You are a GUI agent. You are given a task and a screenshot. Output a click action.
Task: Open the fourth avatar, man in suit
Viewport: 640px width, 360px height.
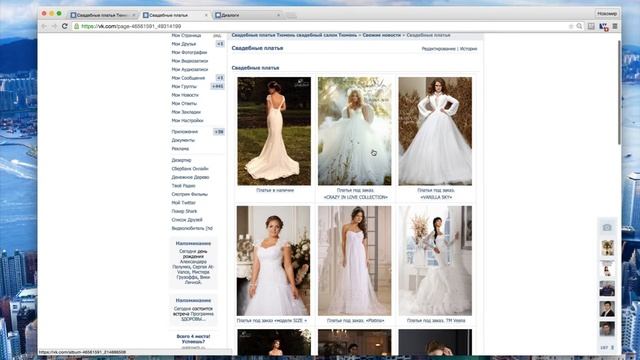(x=607, y=309)
